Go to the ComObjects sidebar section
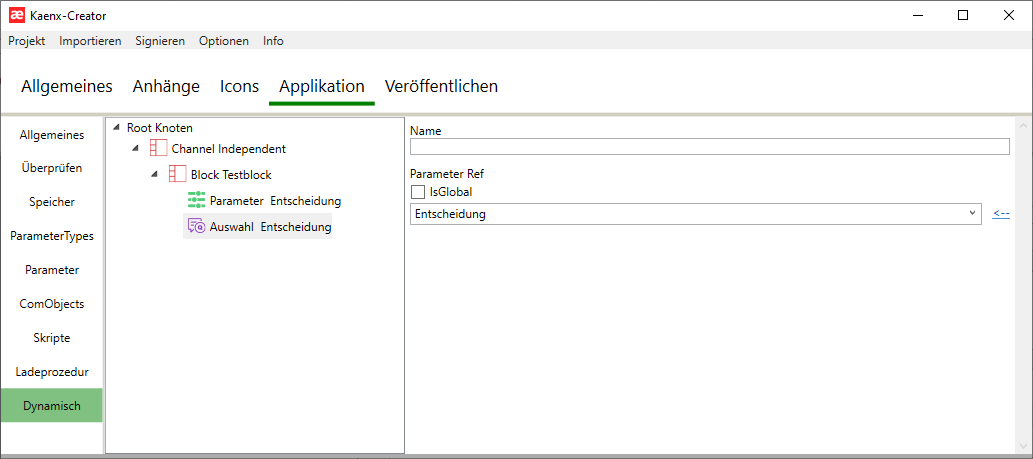The width and height of the screenshot is (1033, 459). [x=52, y=304]
